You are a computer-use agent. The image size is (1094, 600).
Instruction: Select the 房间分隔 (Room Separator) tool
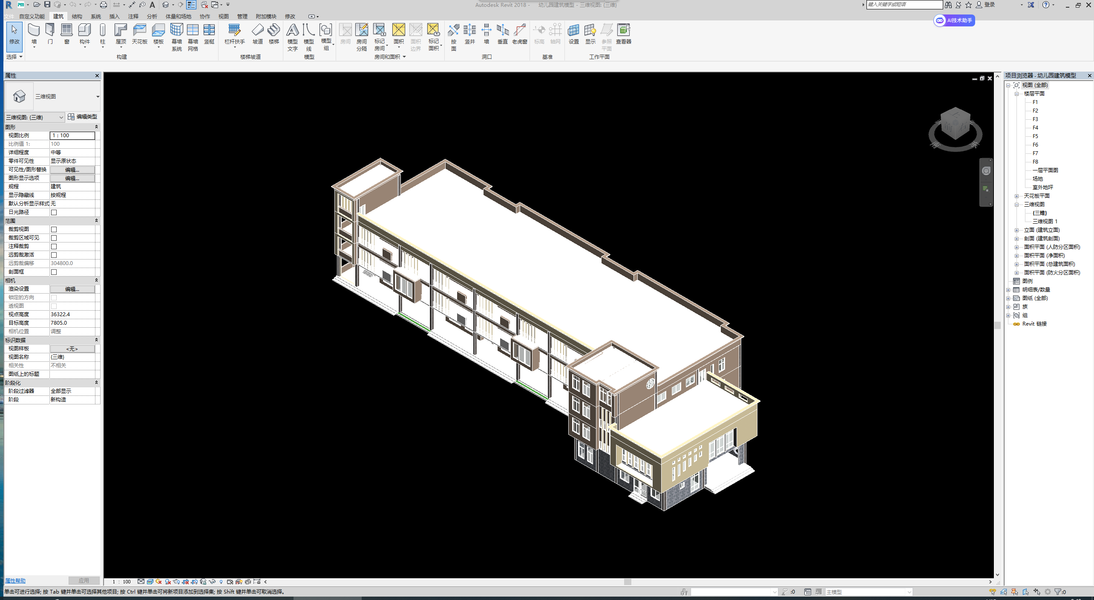pos(361,36)
